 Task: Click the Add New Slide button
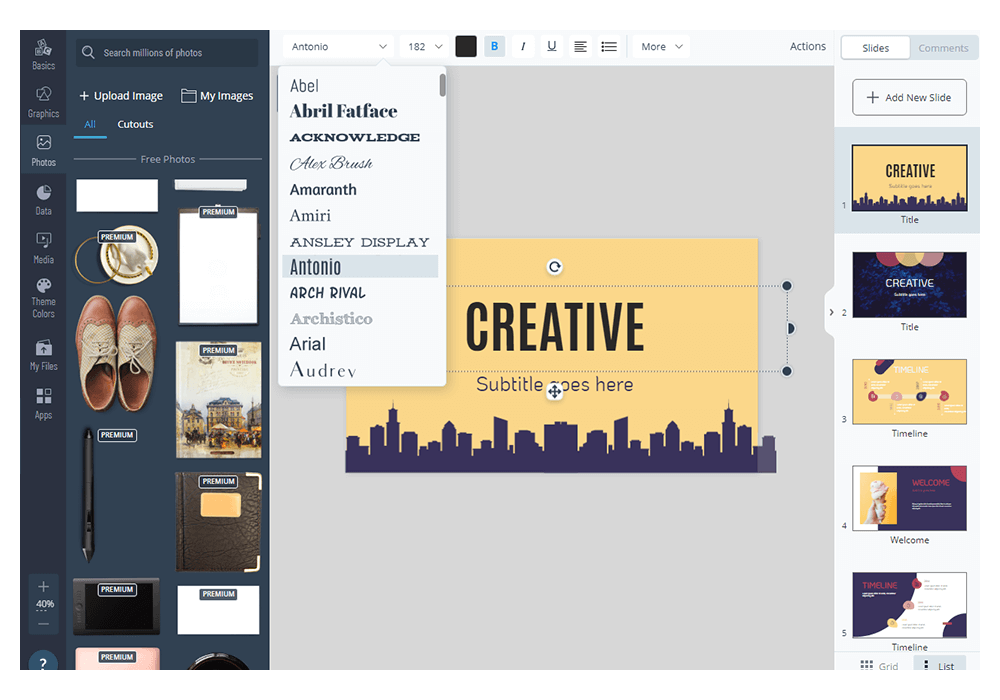point(909,97)
